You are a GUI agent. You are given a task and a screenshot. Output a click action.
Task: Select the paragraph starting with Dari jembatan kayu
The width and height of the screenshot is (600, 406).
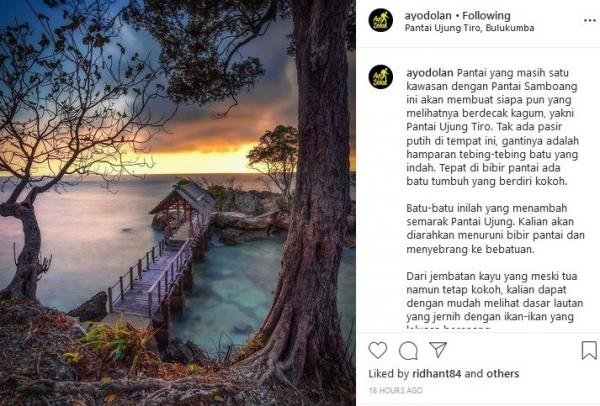(495, 299)
